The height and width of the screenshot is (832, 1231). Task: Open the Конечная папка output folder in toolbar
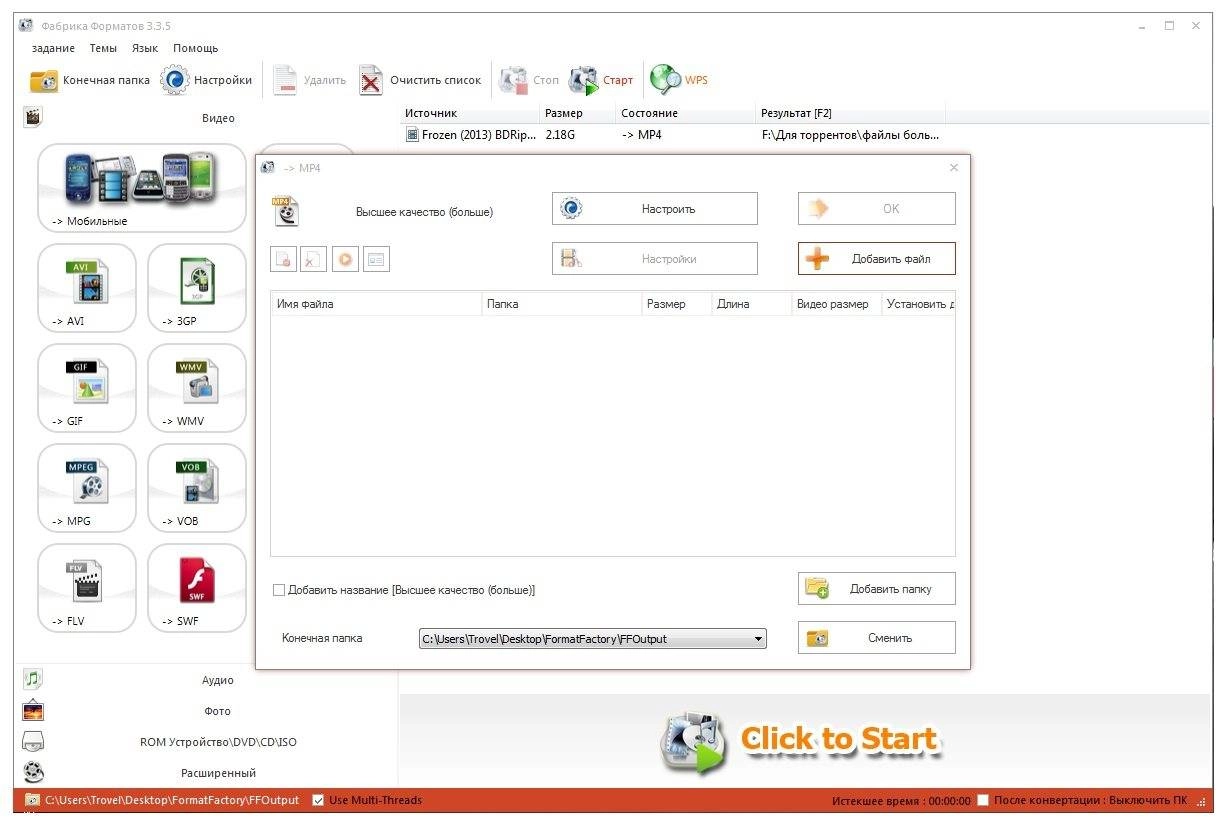(x=90, y=80)
